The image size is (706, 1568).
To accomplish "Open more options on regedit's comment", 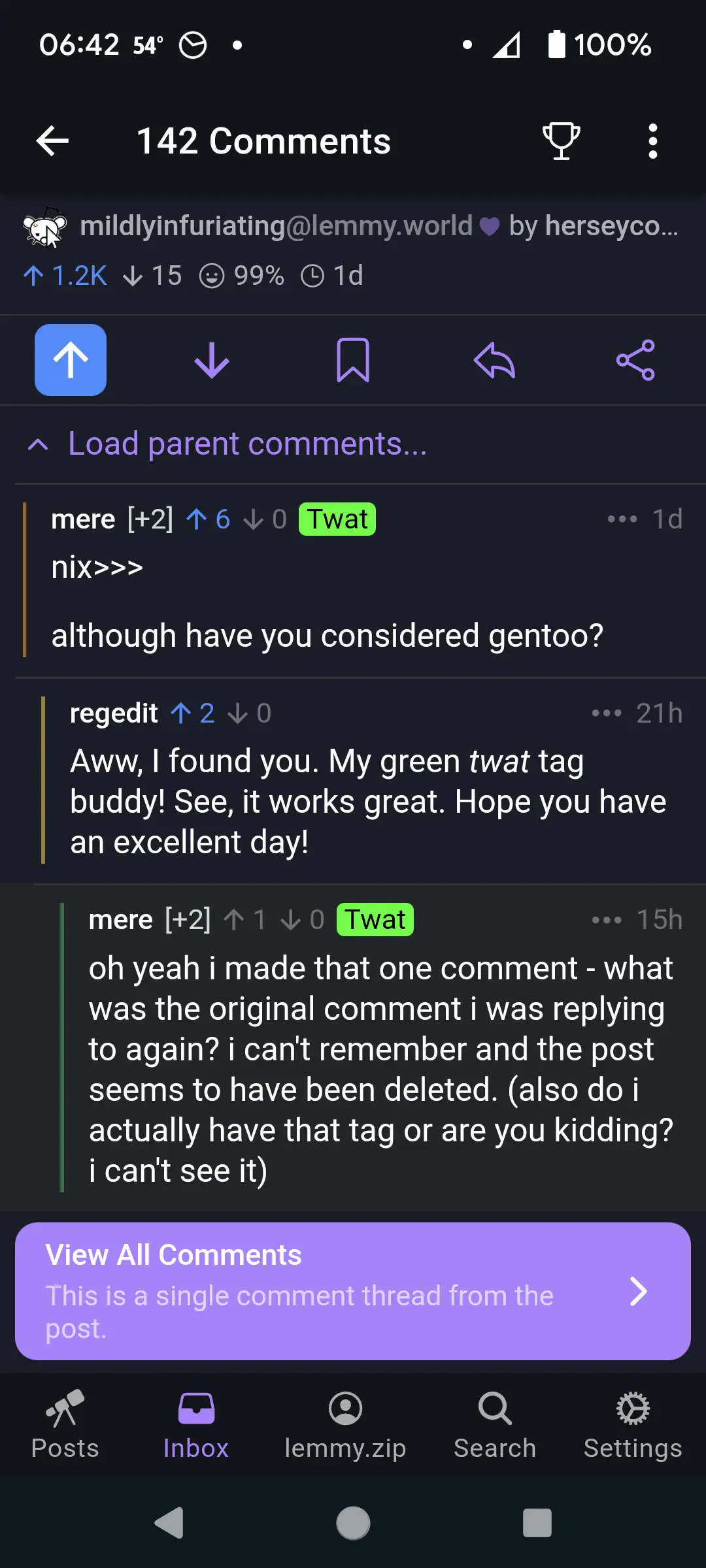I will [x=606, y=713].
